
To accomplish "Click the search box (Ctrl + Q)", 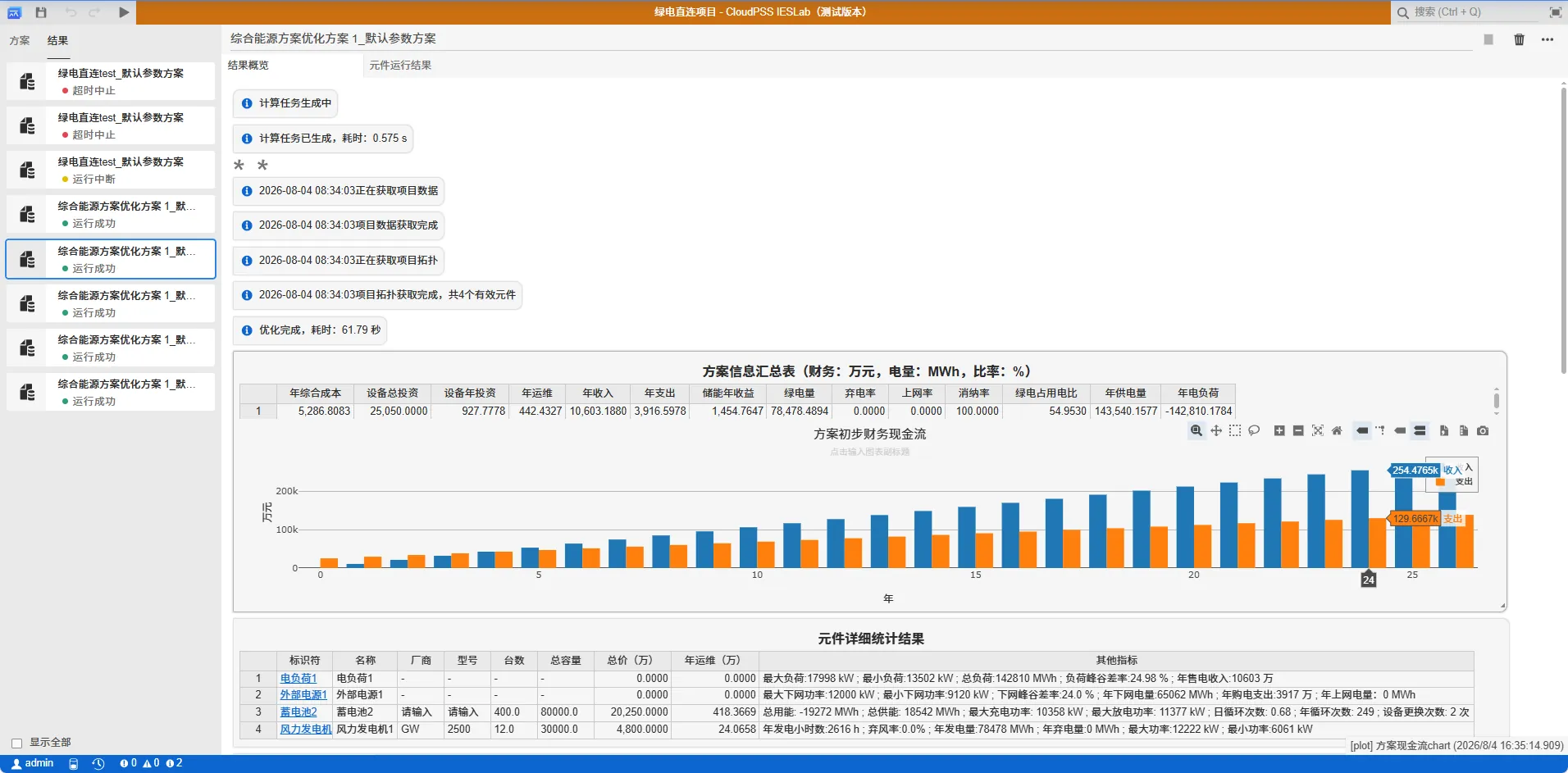I will [1466, 12].
